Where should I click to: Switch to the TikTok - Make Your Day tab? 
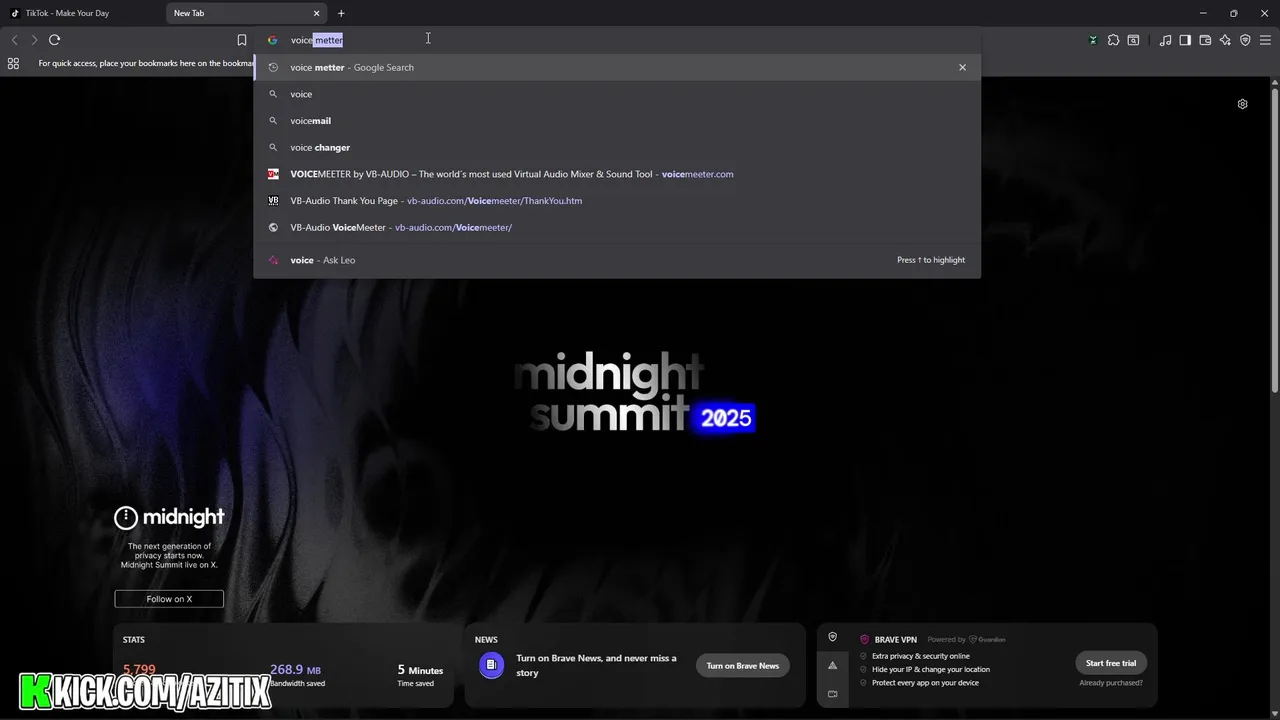(x=82, y=13)
